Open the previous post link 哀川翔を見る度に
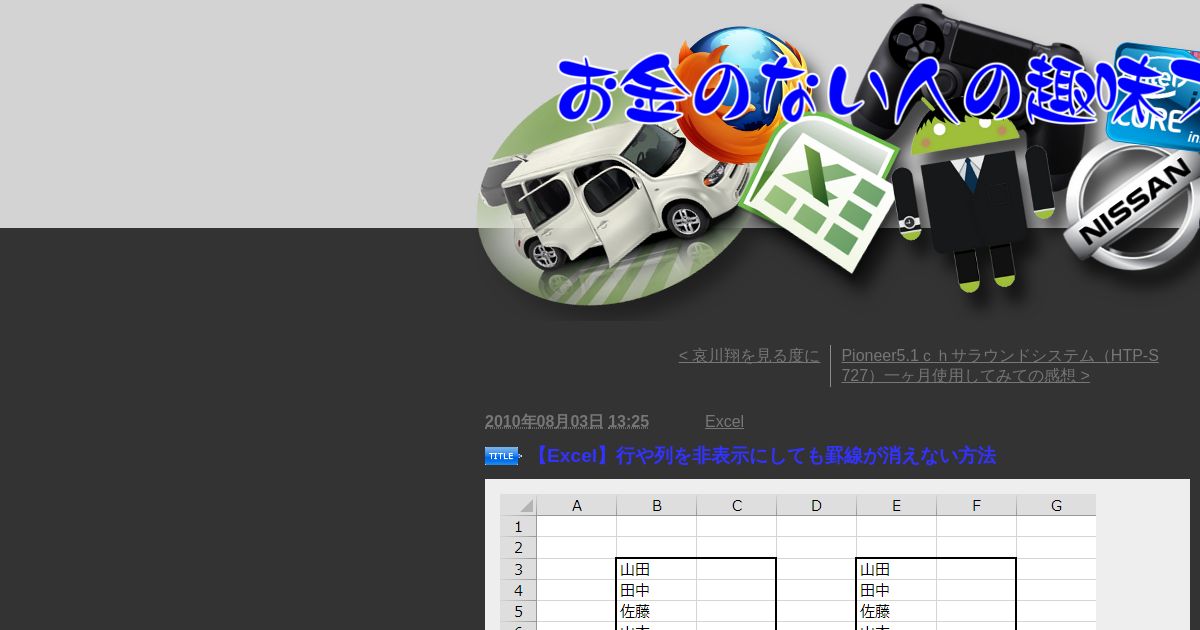The image size is (1200, 630). [749, 356]
